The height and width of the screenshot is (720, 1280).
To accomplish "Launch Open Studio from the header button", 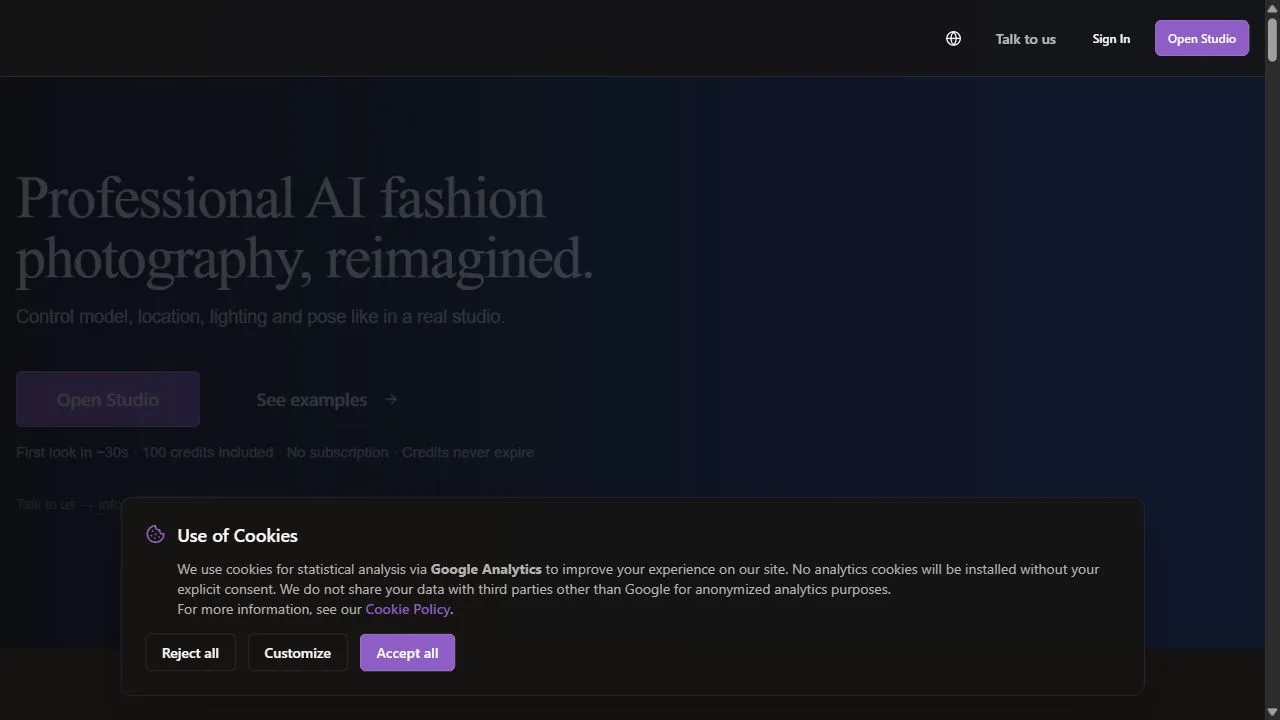I will pos(1201,38).
